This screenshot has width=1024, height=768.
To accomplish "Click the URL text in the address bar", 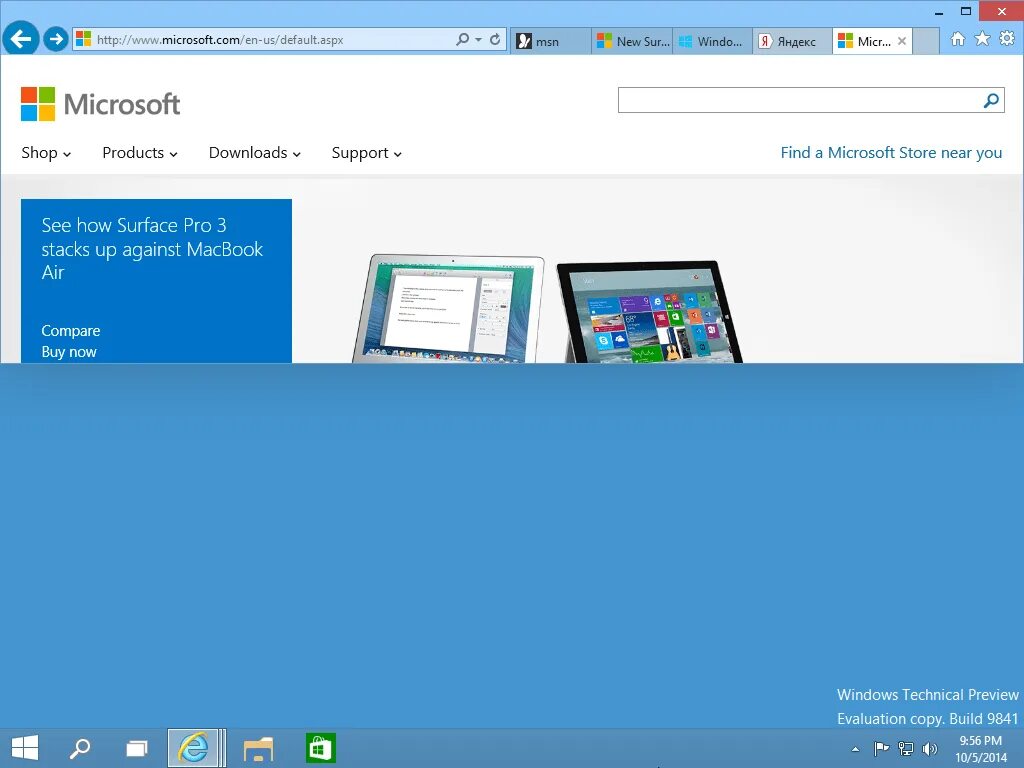I will pos(220,40).
